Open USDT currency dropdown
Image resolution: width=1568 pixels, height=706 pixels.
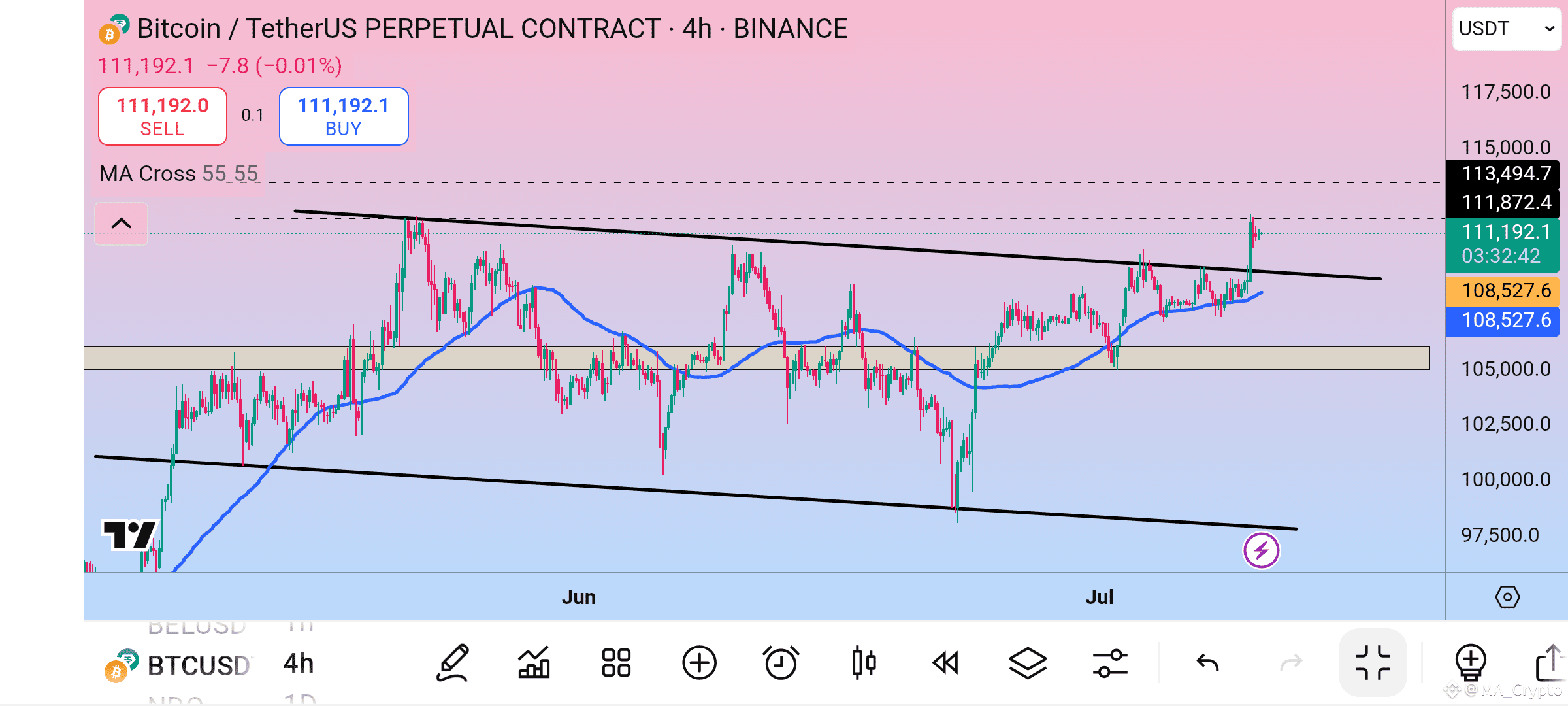1506,29
